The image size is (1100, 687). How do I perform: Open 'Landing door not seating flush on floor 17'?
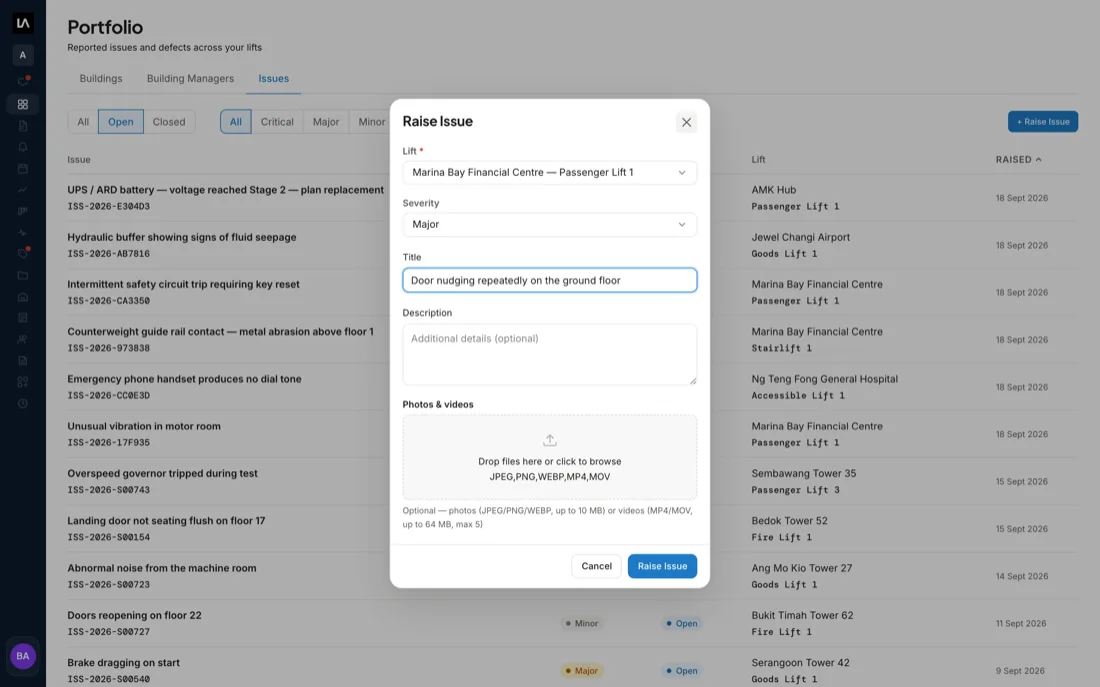[166, 521]
